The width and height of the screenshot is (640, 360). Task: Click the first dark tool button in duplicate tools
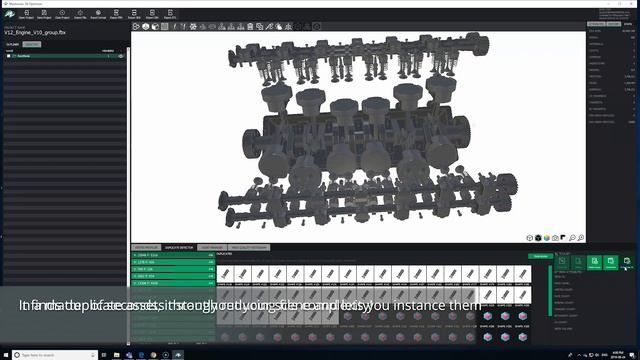562,262
